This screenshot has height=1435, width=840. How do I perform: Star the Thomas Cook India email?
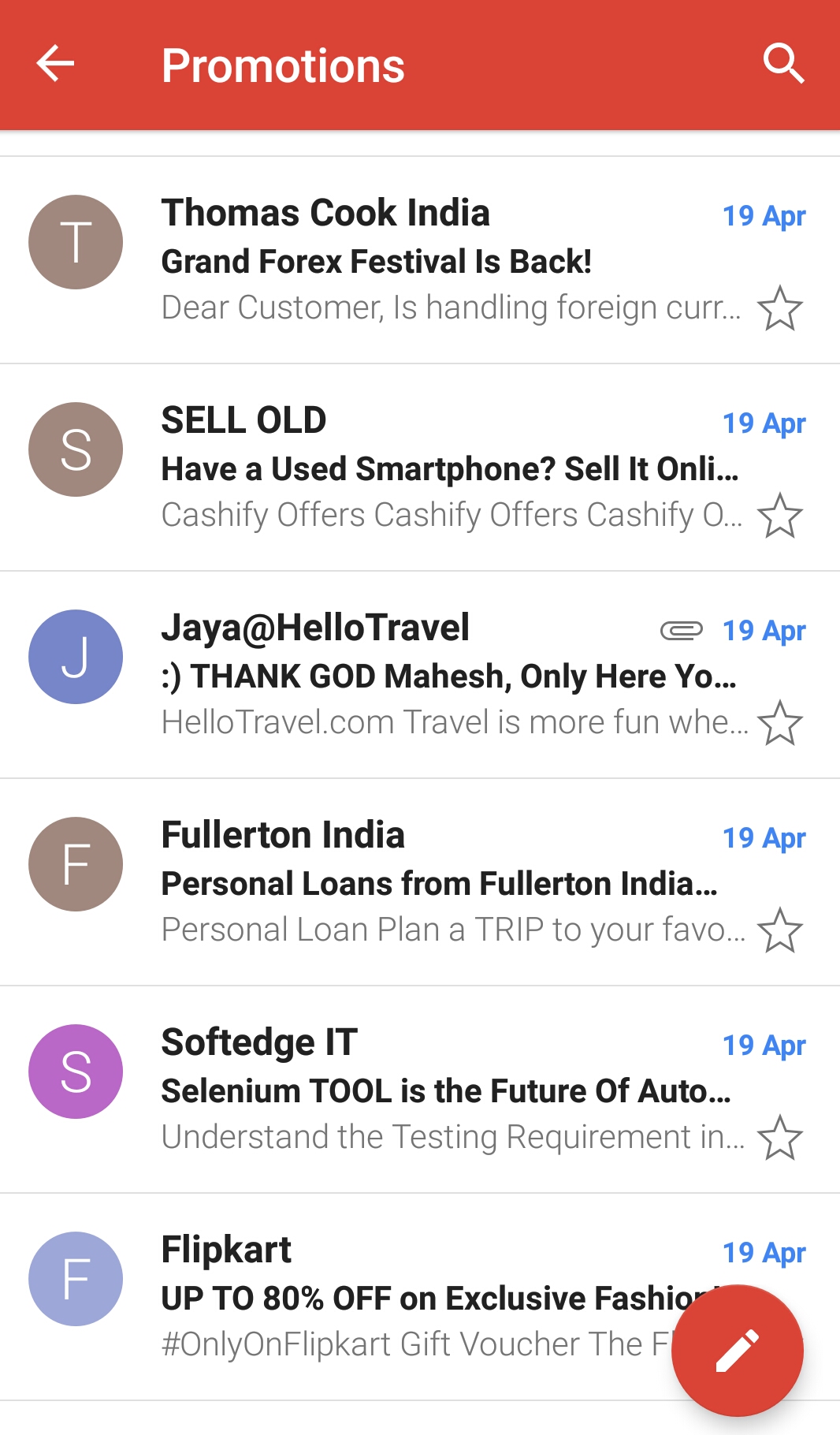click(x=779, y=308)
